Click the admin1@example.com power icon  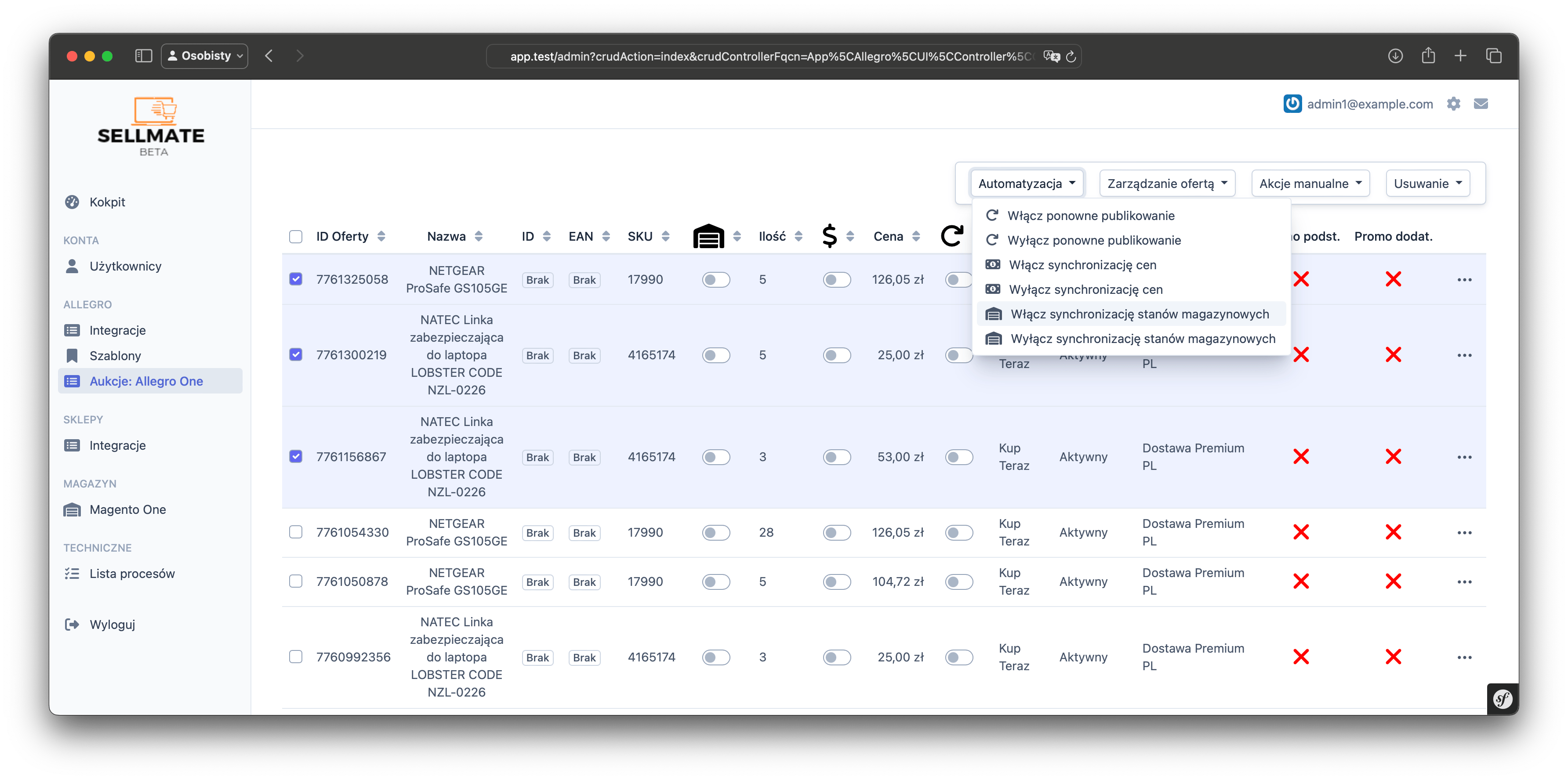pos(1292,104)
